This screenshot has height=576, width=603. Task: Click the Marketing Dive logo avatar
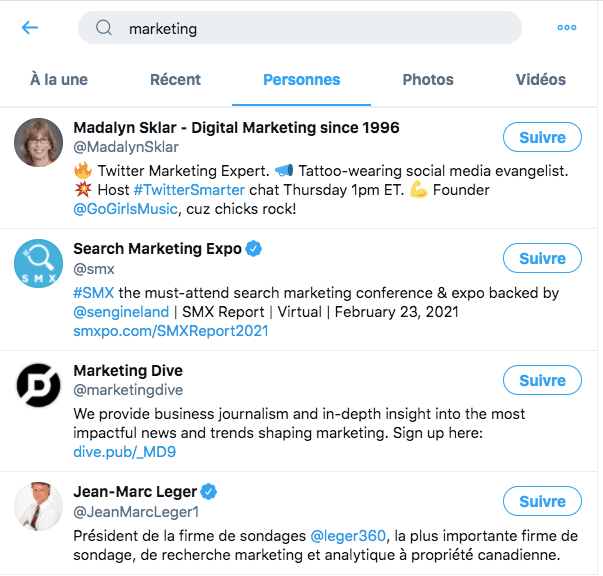tap(39, 386)
